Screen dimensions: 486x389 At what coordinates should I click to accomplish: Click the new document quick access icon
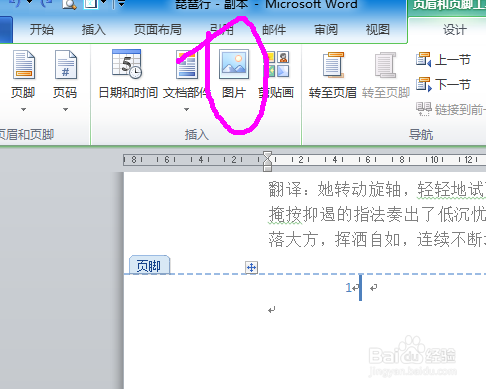pos(91,4)
